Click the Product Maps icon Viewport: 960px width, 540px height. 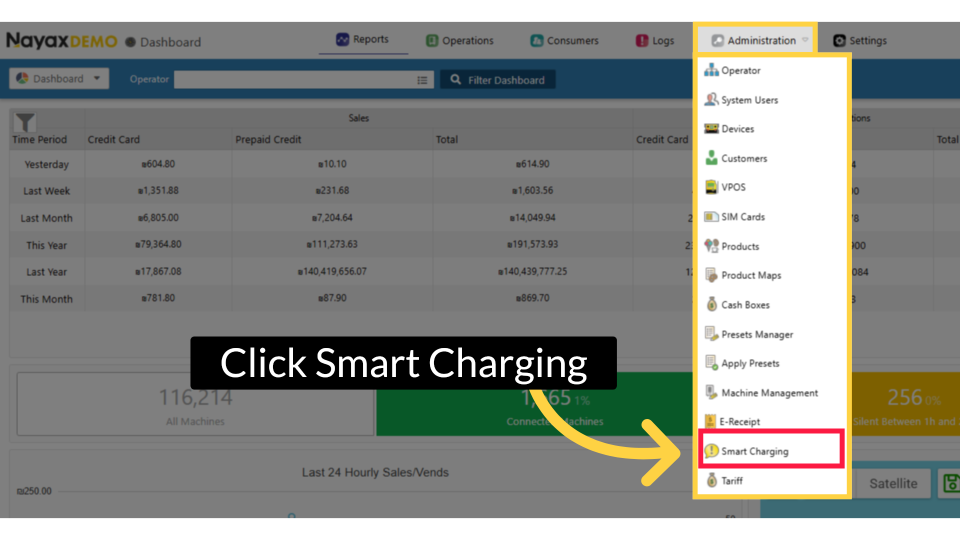point(711,275)
